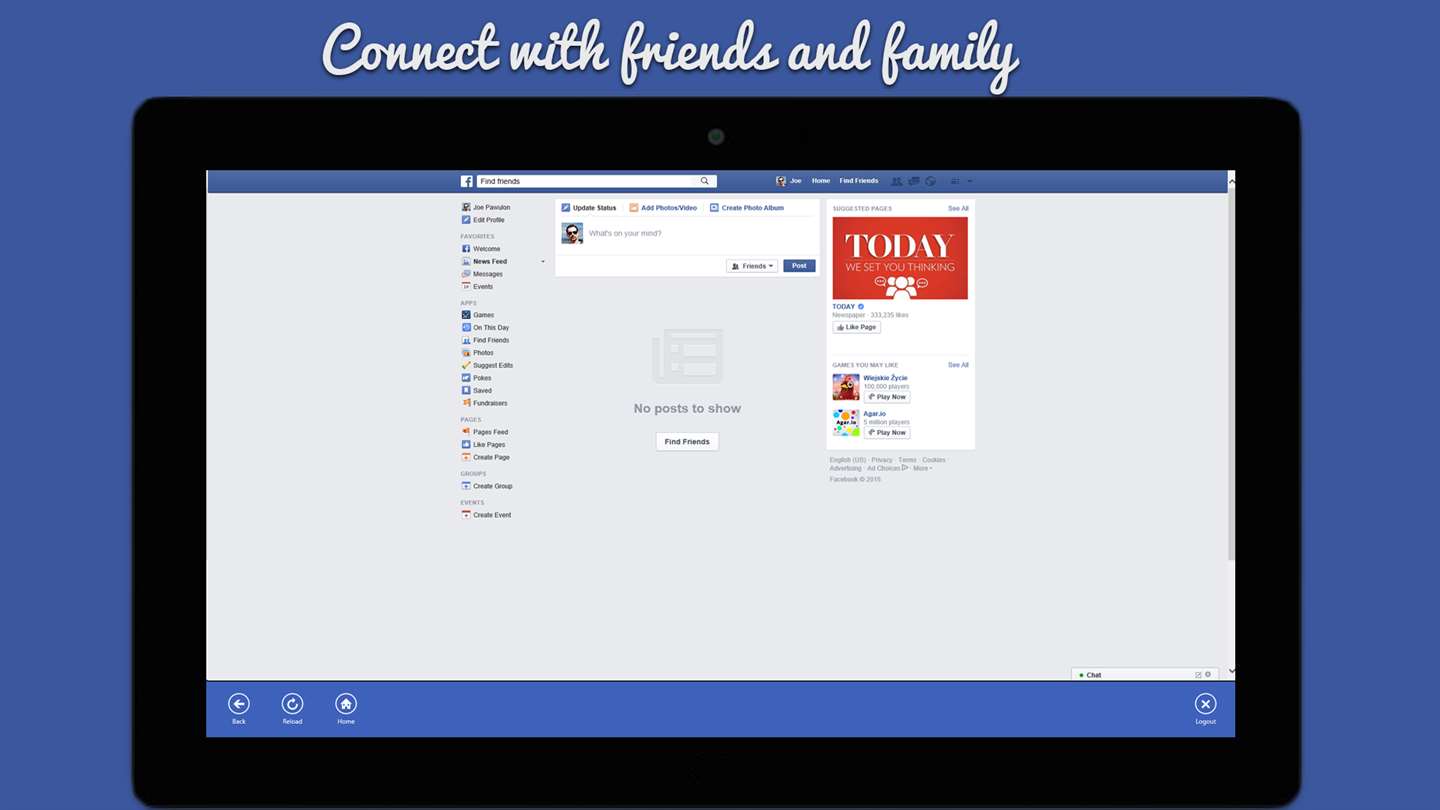
Task: Open Events in the favorites sidebar
Action: tap(478, 287)
